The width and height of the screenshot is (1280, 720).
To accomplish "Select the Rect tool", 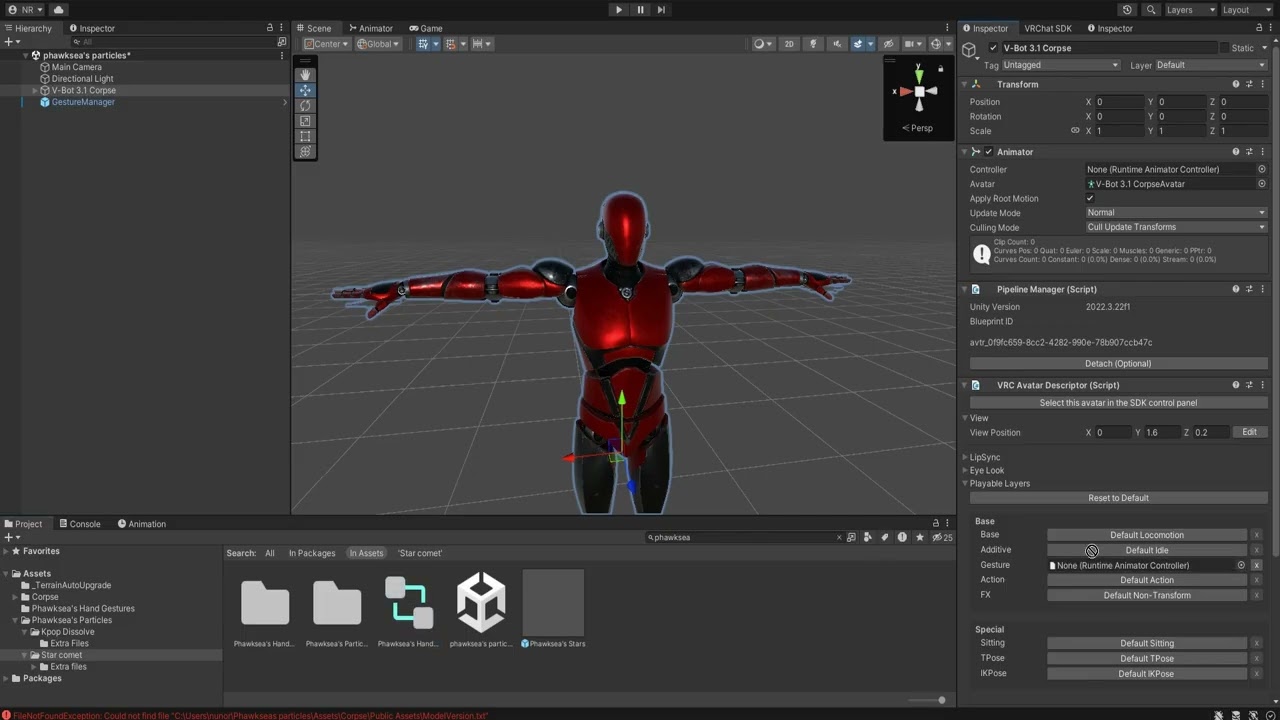I will [305, 136].
